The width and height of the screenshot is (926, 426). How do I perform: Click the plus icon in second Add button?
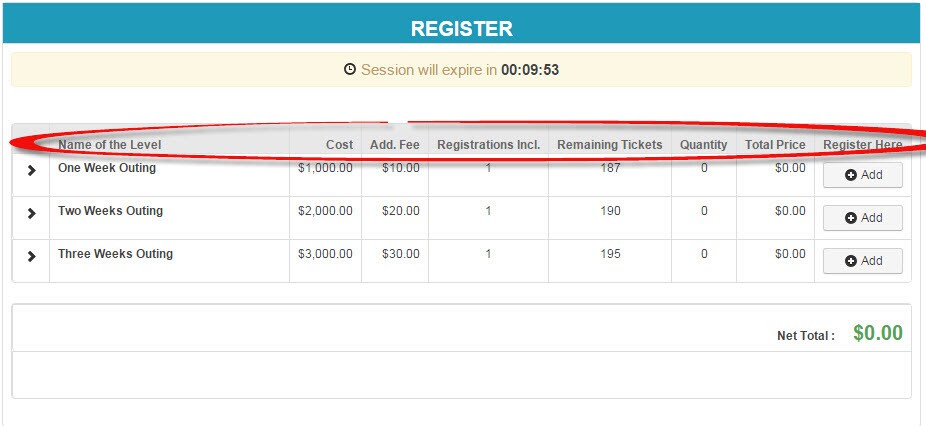tap(851, 219)
